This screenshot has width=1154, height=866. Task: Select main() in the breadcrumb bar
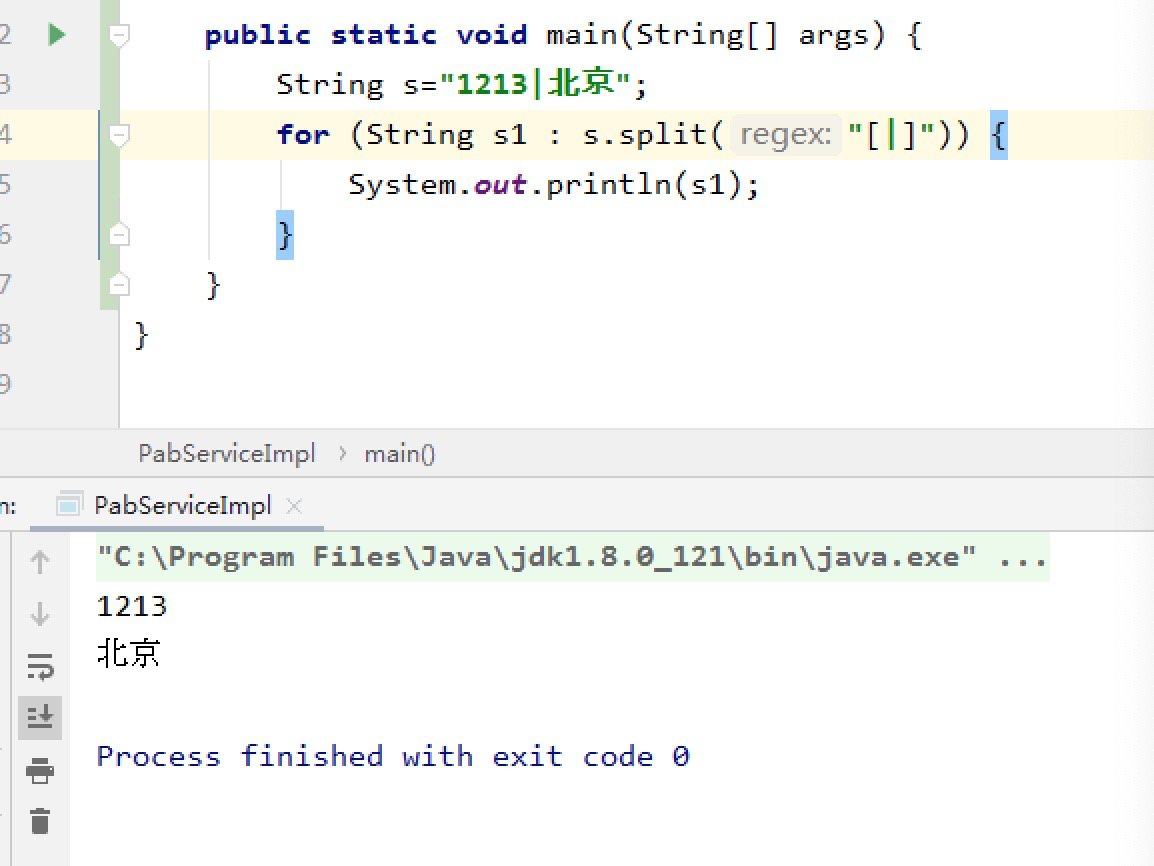pos(400,453)
